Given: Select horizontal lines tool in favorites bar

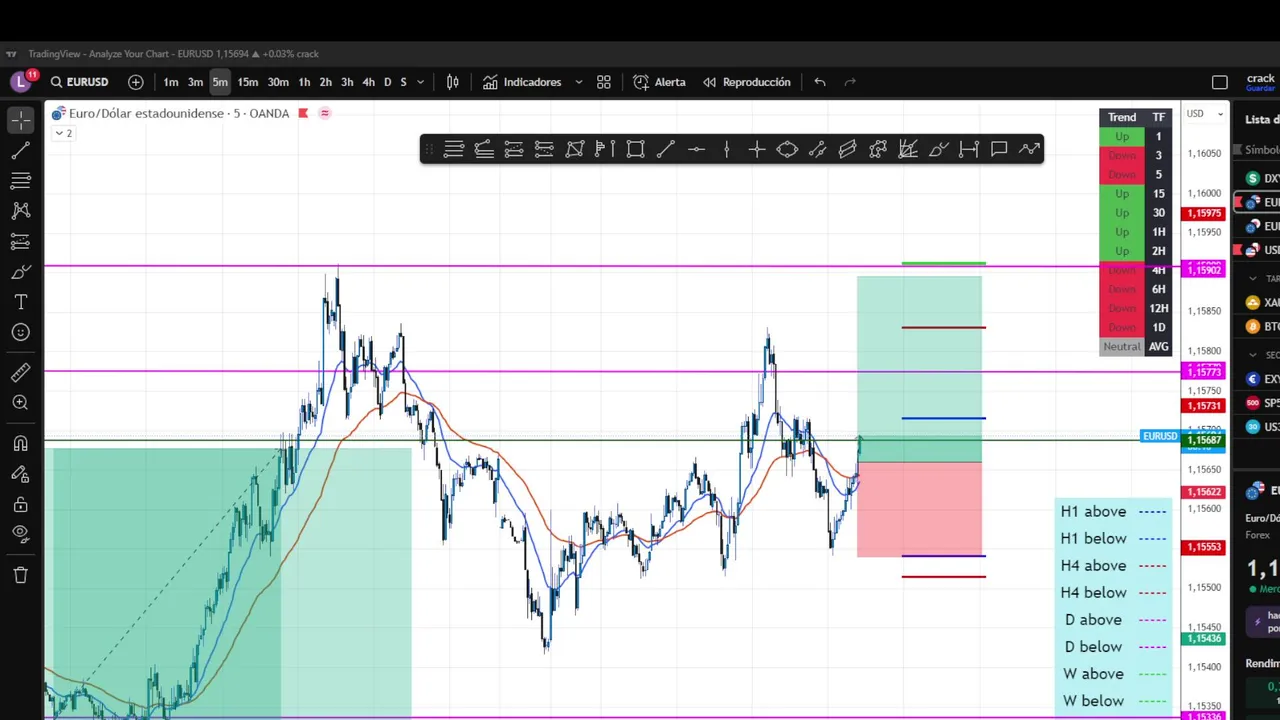Looking at the screenshot, I should (x=454, y=149).
